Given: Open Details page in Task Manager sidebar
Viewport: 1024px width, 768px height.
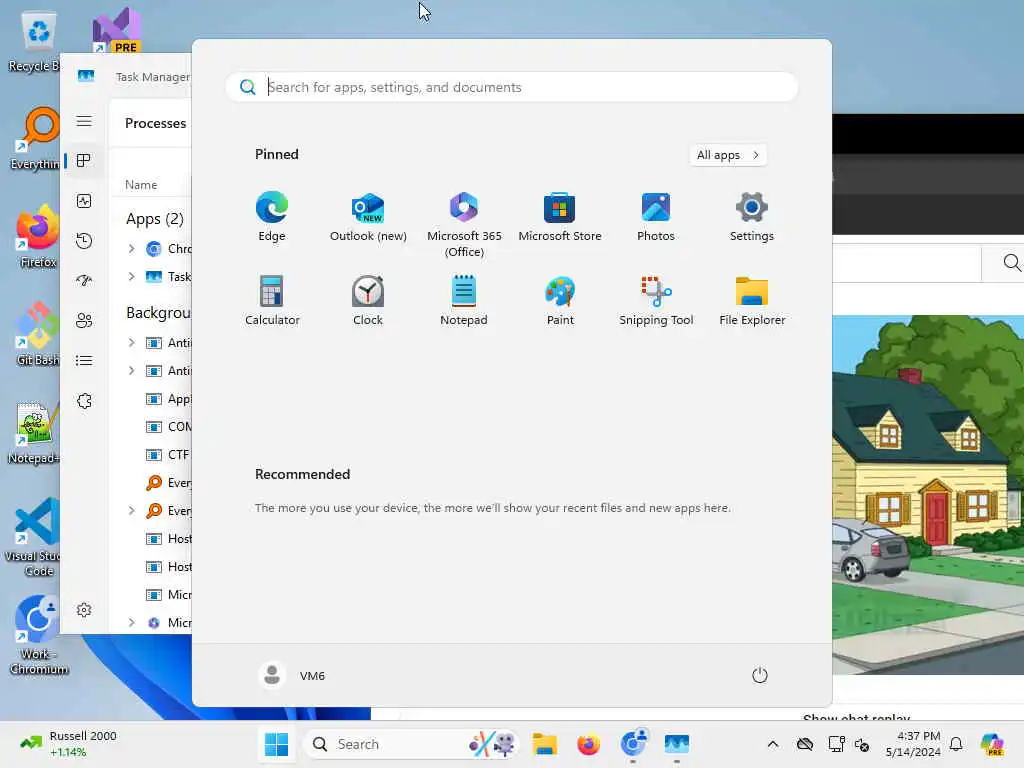Looking at the screenshot, I should click(x=84, y=360).
